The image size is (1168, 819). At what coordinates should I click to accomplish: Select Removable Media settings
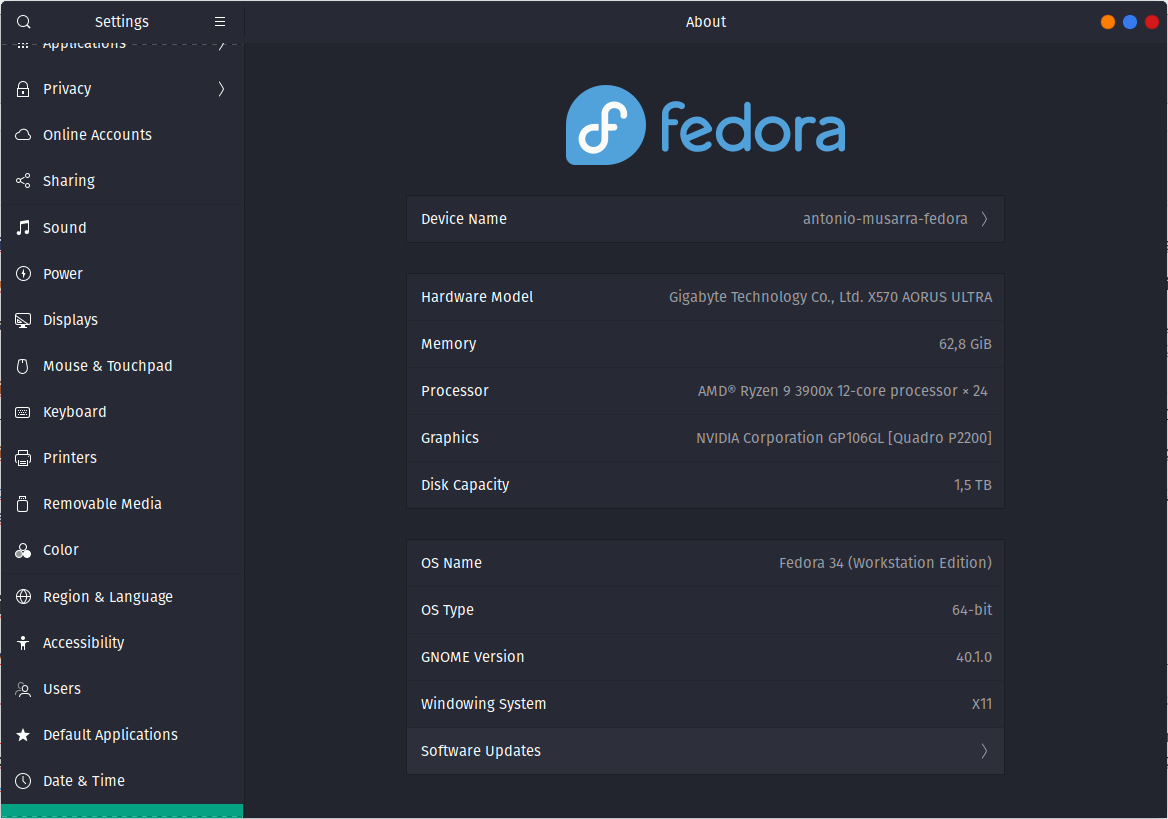point(122,504)
